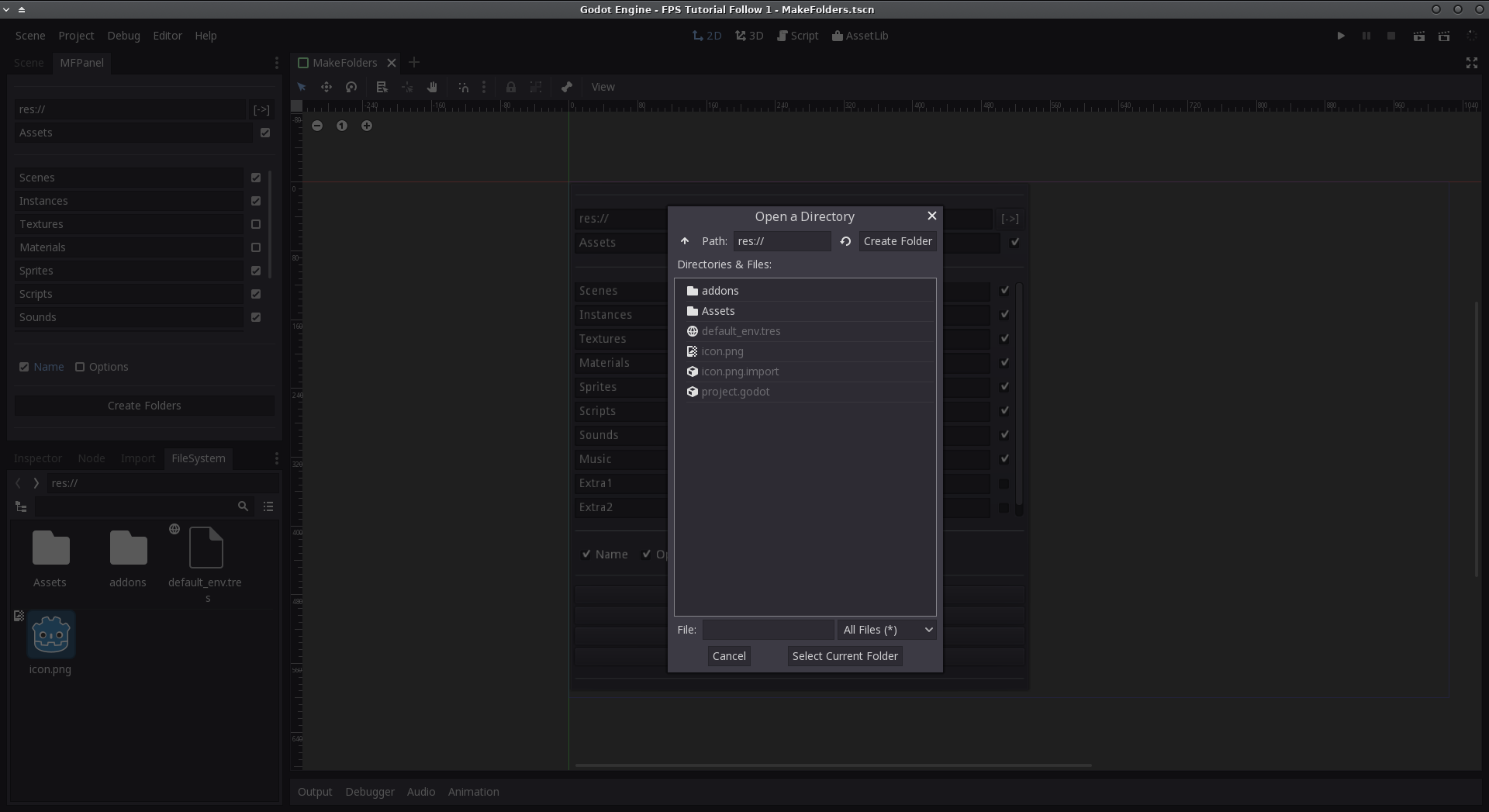
Task: Select the addons folder in dialog list
Action: [805, 291]
